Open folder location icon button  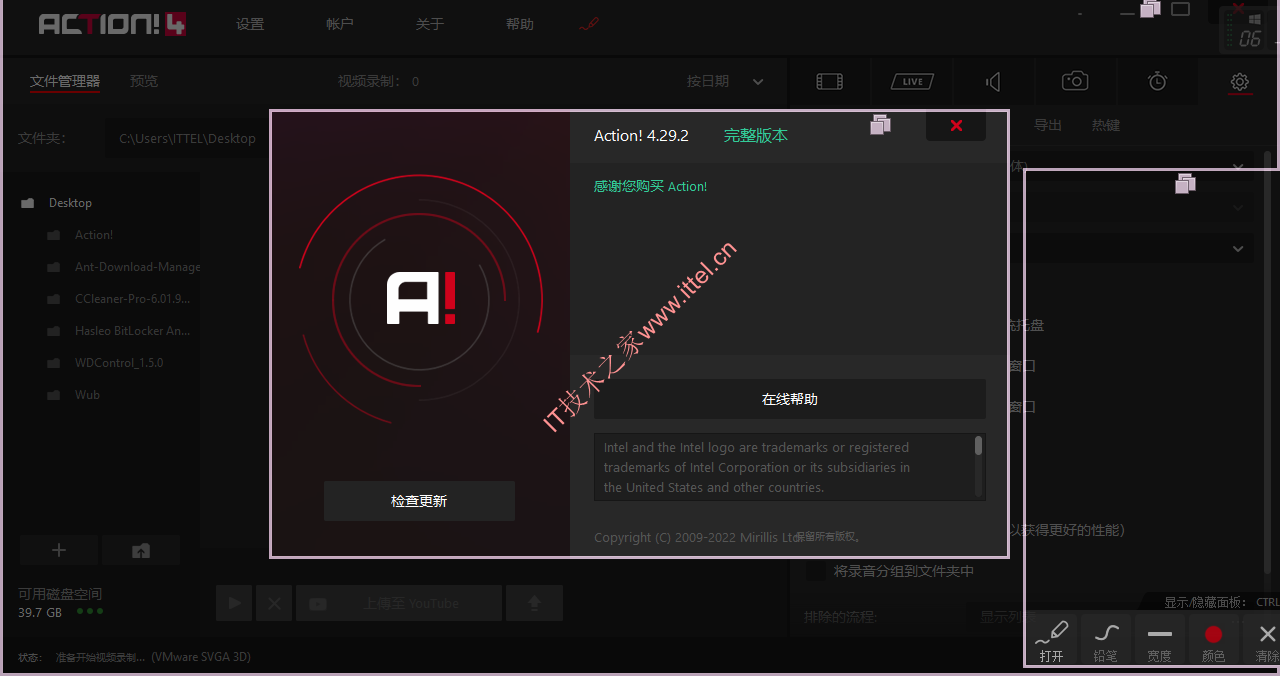141,550
